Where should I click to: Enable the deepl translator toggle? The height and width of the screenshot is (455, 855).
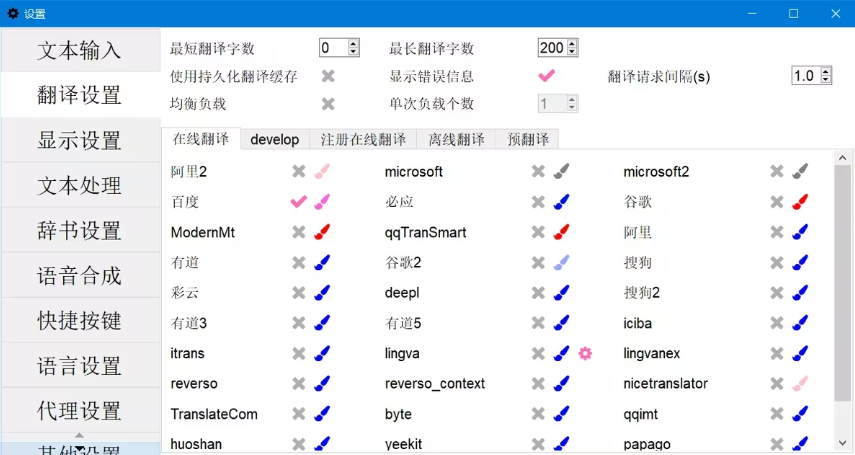point(538,293)
